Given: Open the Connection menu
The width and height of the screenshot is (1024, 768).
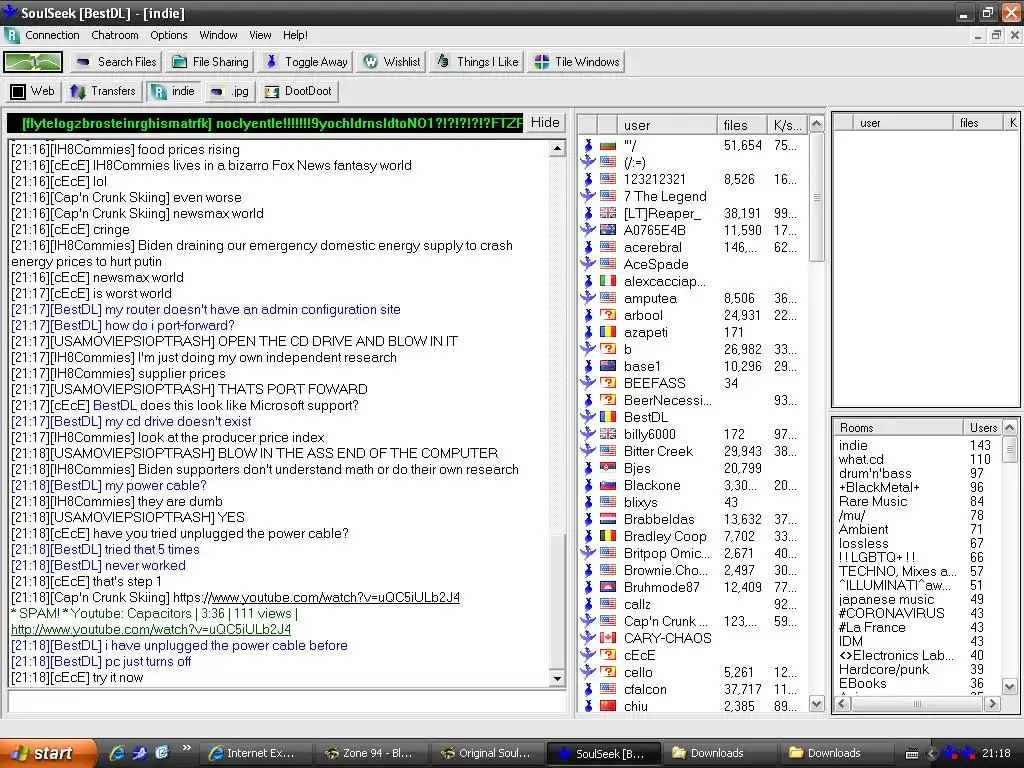Looking at the screenshot, I should pos(52,35).
